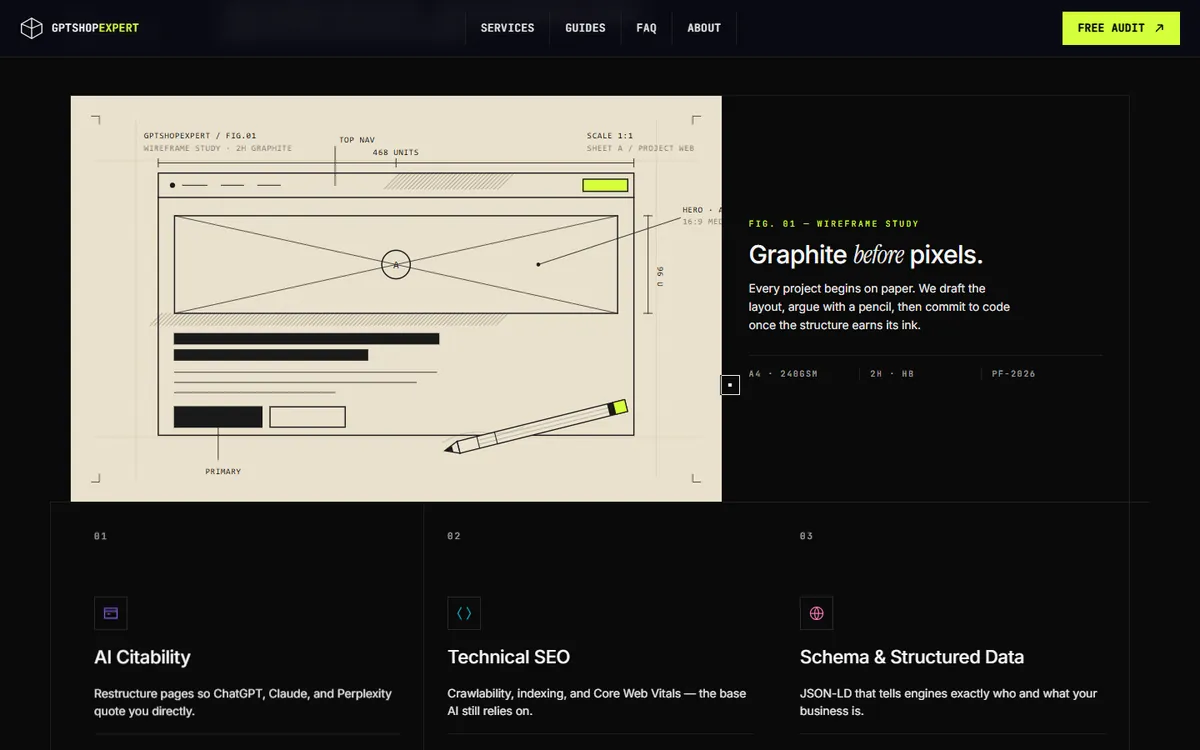
Task: Click the "PRIMARY" annotation in wireframe
Action: coord(223,471)
